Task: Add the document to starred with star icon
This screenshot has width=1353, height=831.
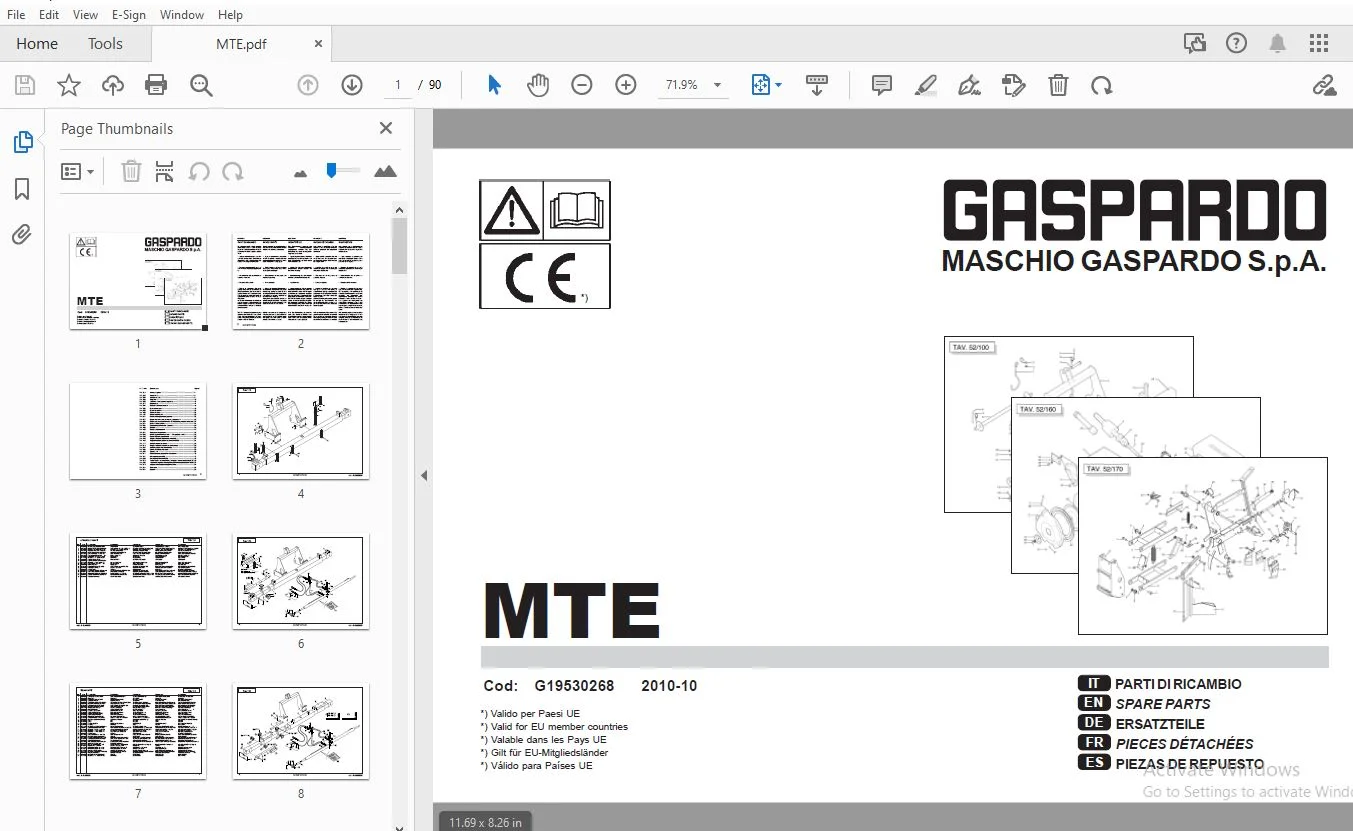Action: click(x=68, y=85)
